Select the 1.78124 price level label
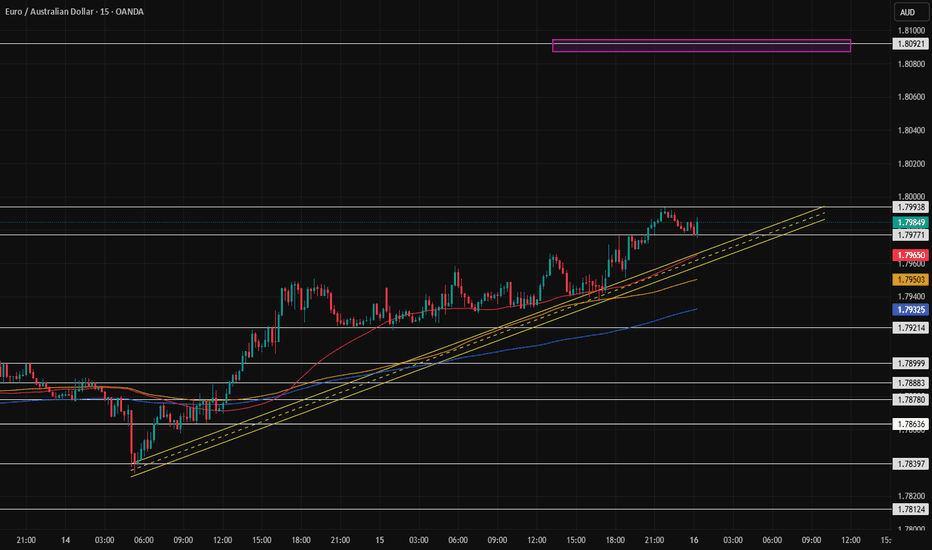This screenshot has width=932, height=550. [x=911, y=509]
